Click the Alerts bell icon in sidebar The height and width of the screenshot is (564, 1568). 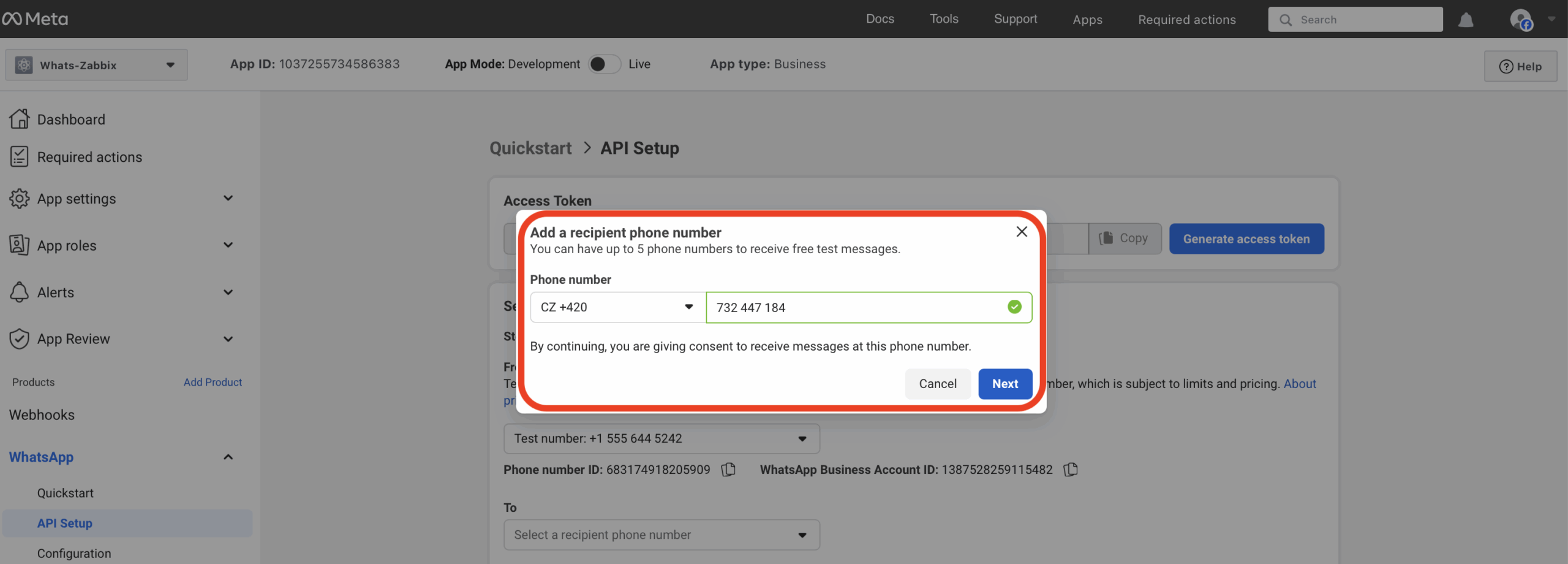pyautogui.click(x=19, y=292)
